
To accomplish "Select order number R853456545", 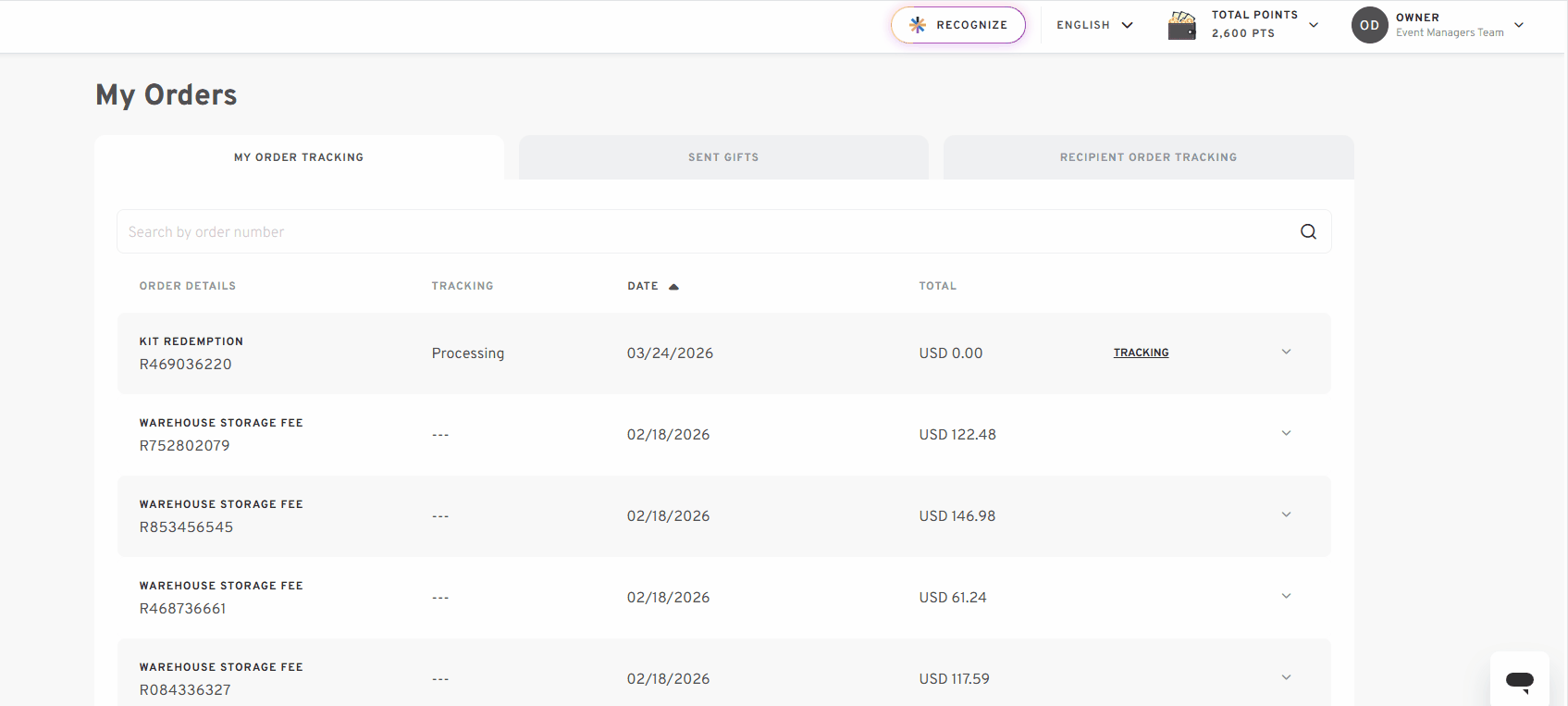I will [187, 527].
